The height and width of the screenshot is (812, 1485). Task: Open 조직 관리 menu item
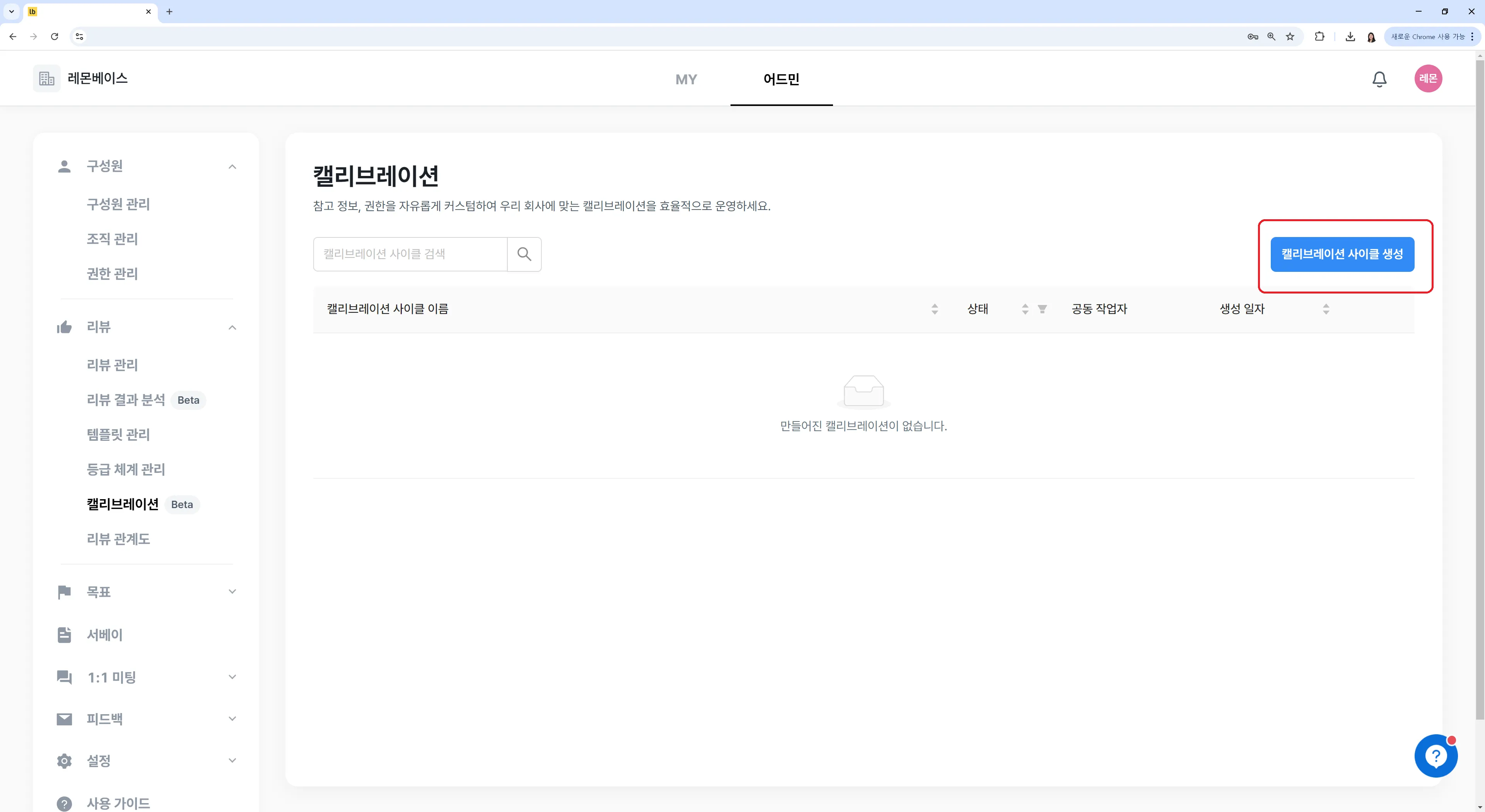pos(113,239)
